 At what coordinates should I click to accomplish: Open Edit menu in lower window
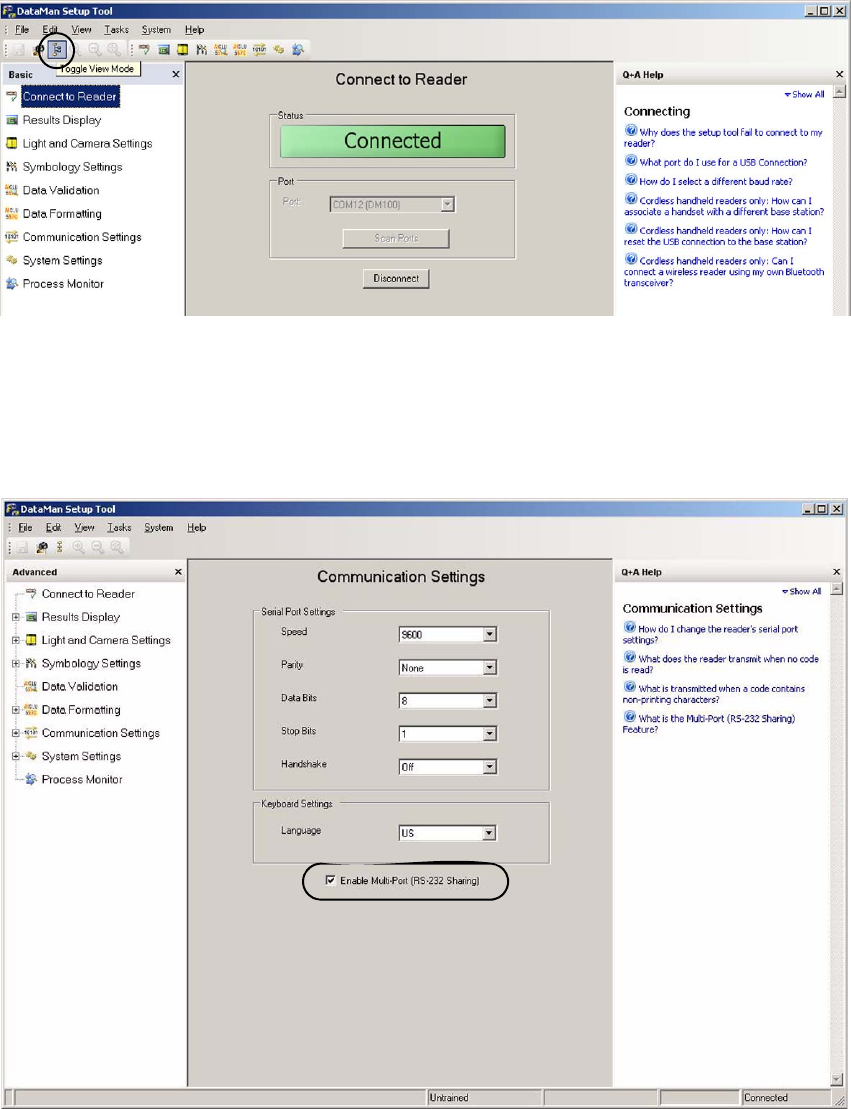pyautogui.click(x=53, y=528)
